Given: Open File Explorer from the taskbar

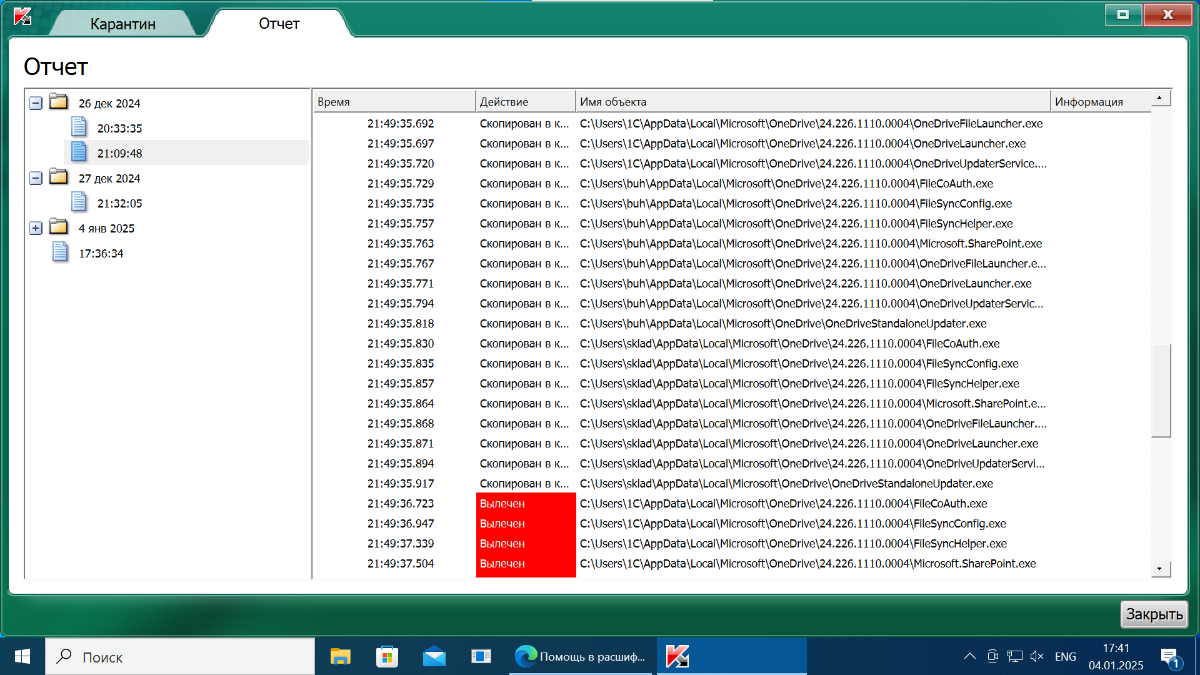Looking at the screenshot, I should [x=341, y=657].
